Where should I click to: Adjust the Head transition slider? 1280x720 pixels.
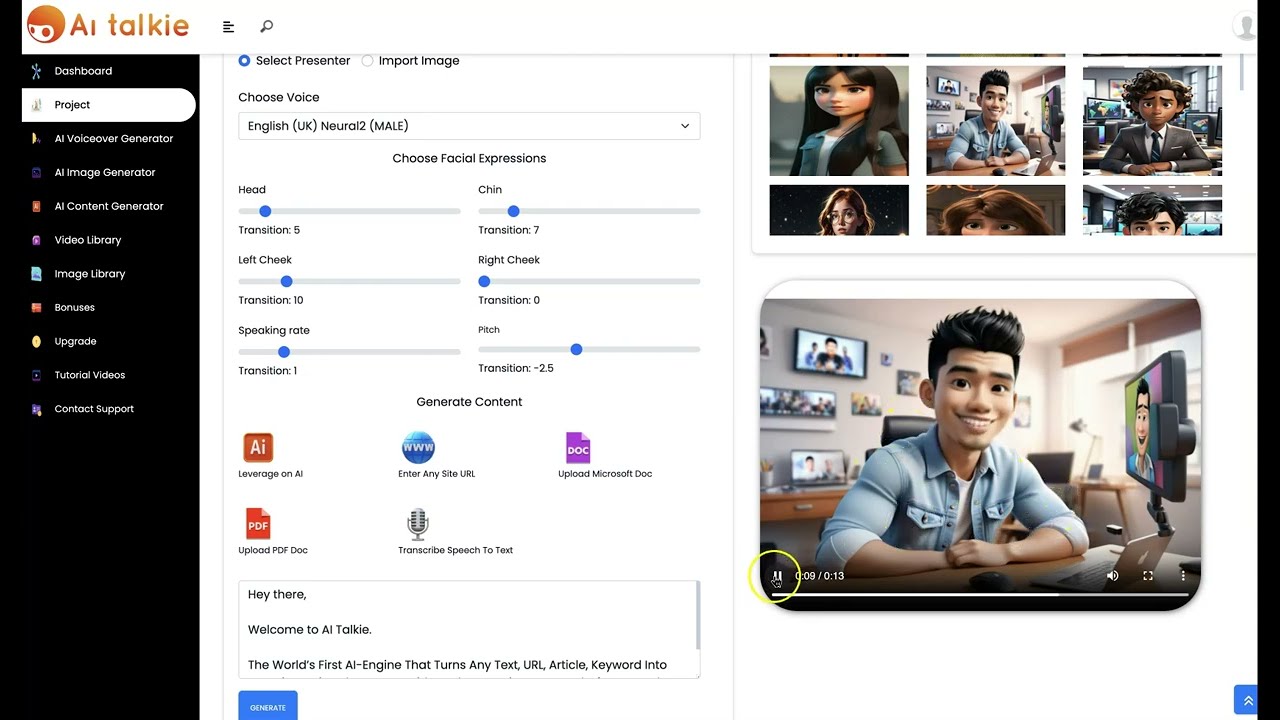tap(349, 211)
